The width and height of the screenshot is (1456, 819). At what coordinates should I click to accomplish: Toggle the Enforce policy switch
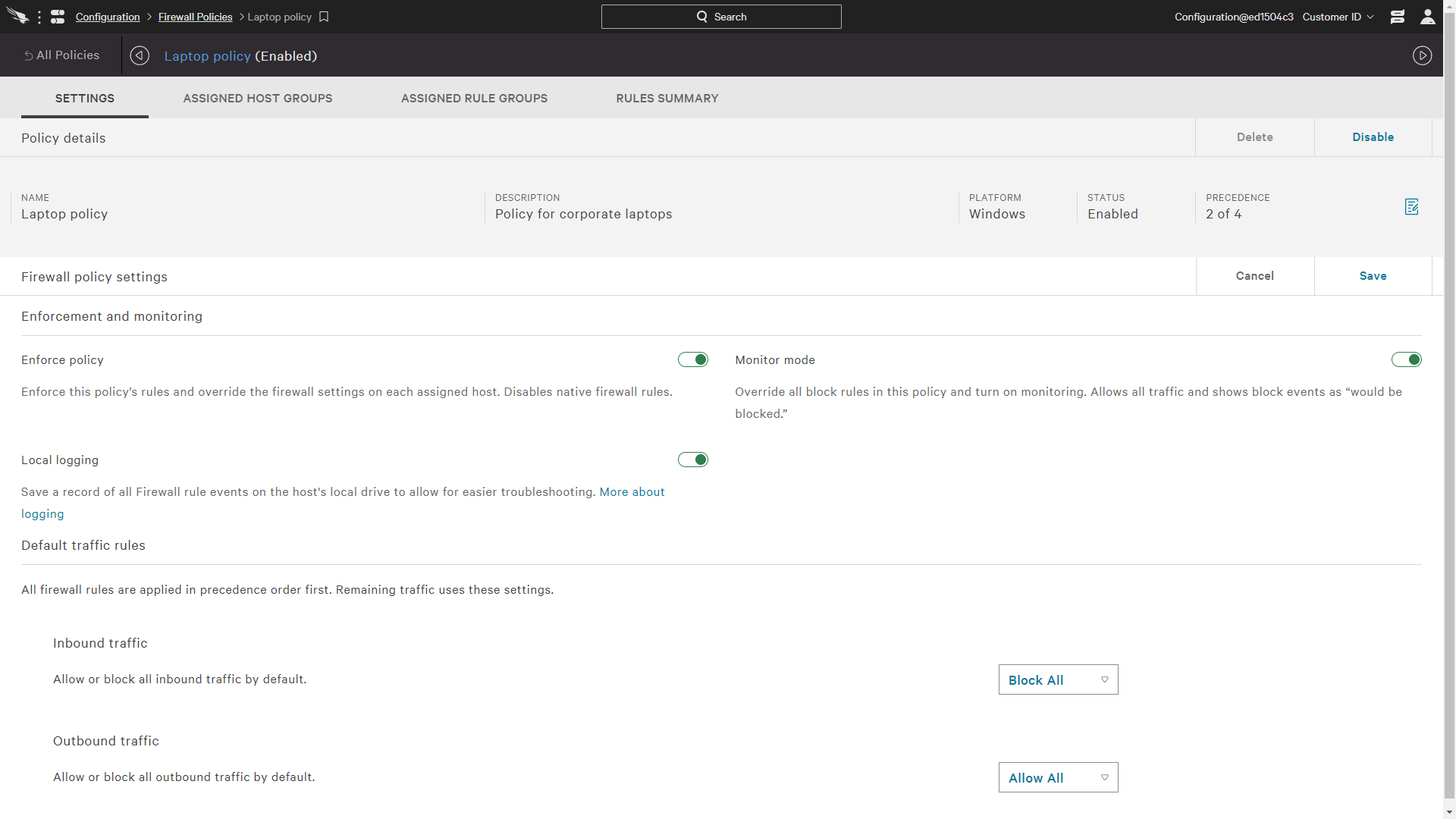[x=692, y=359]
